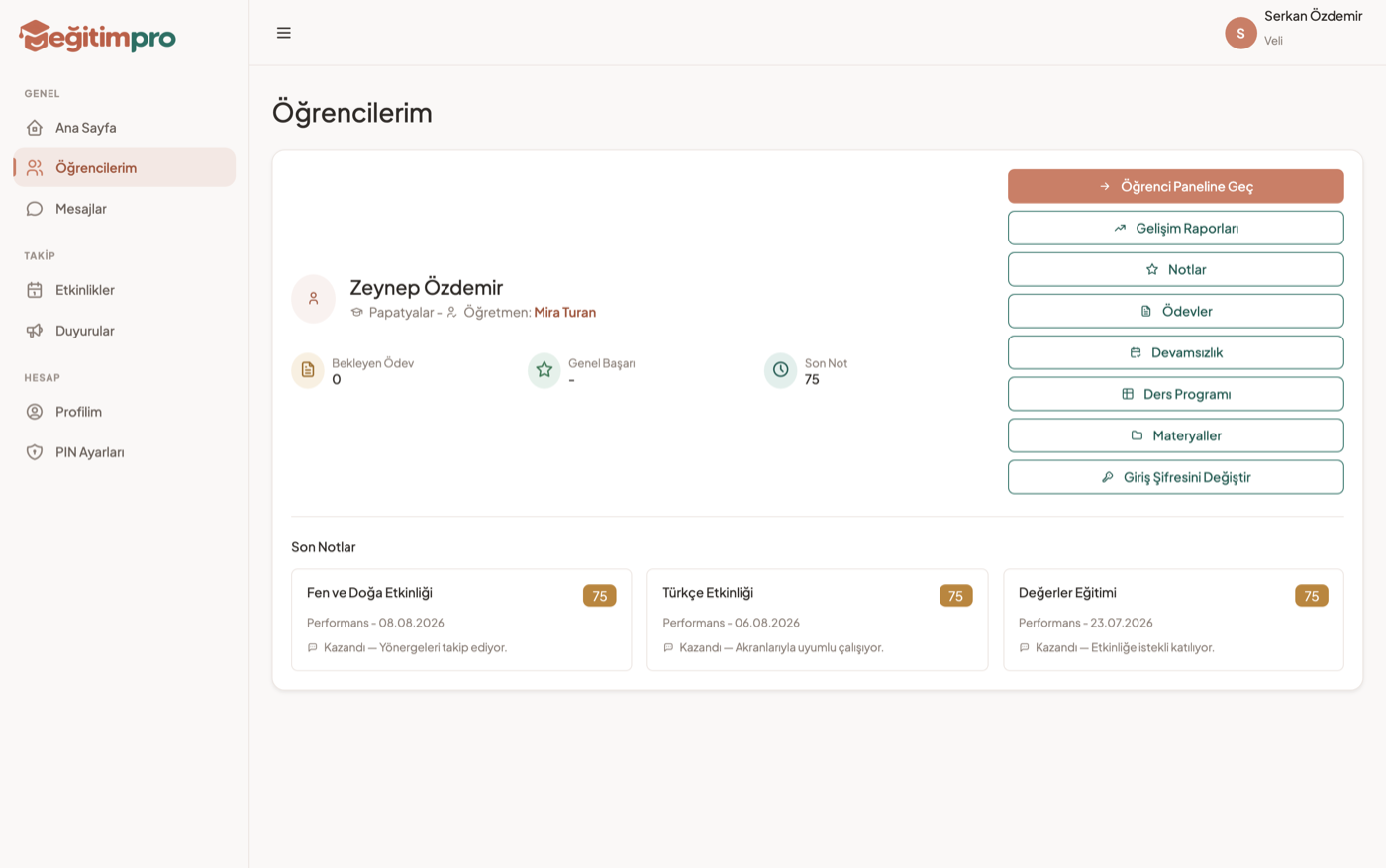Open teacher Mira Turan link
Viewport: 1386px width, 868px height.
(565, 313)
